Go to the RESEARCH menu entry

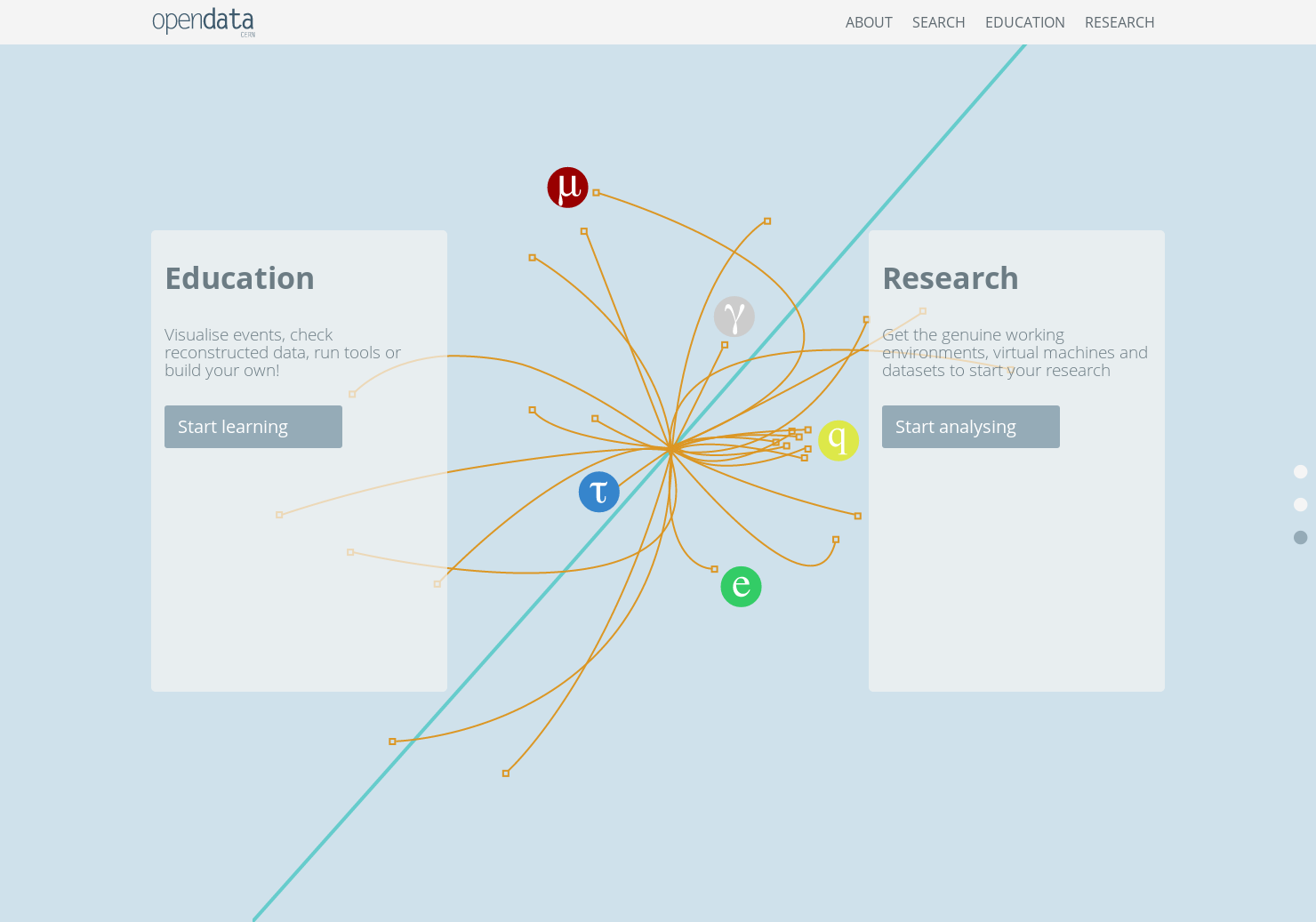pyautogui.click(x=1119, y=22)
